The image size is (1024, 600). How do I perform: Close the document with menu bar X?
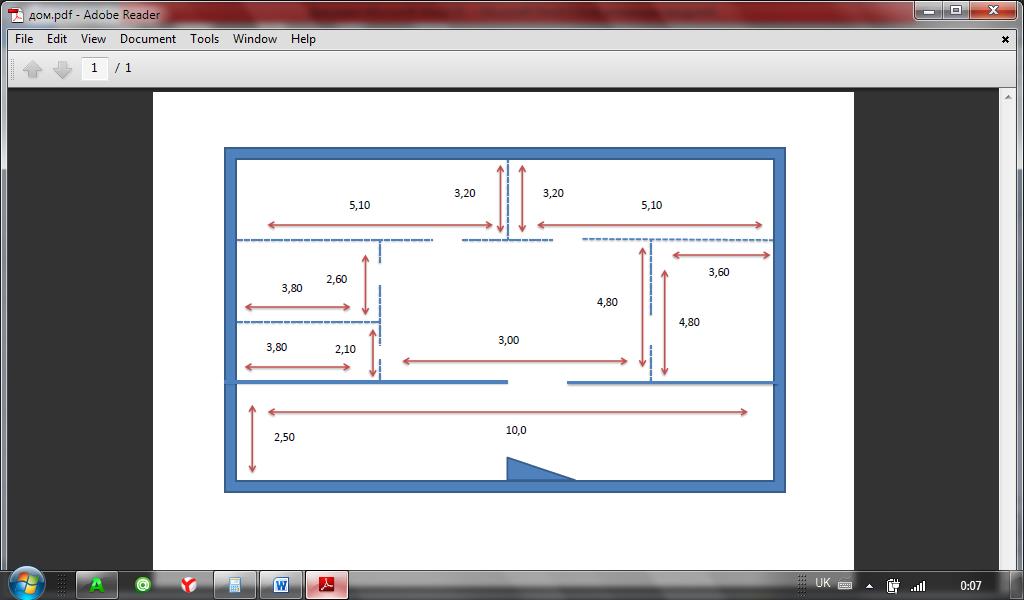click(x=1005, y=40)
